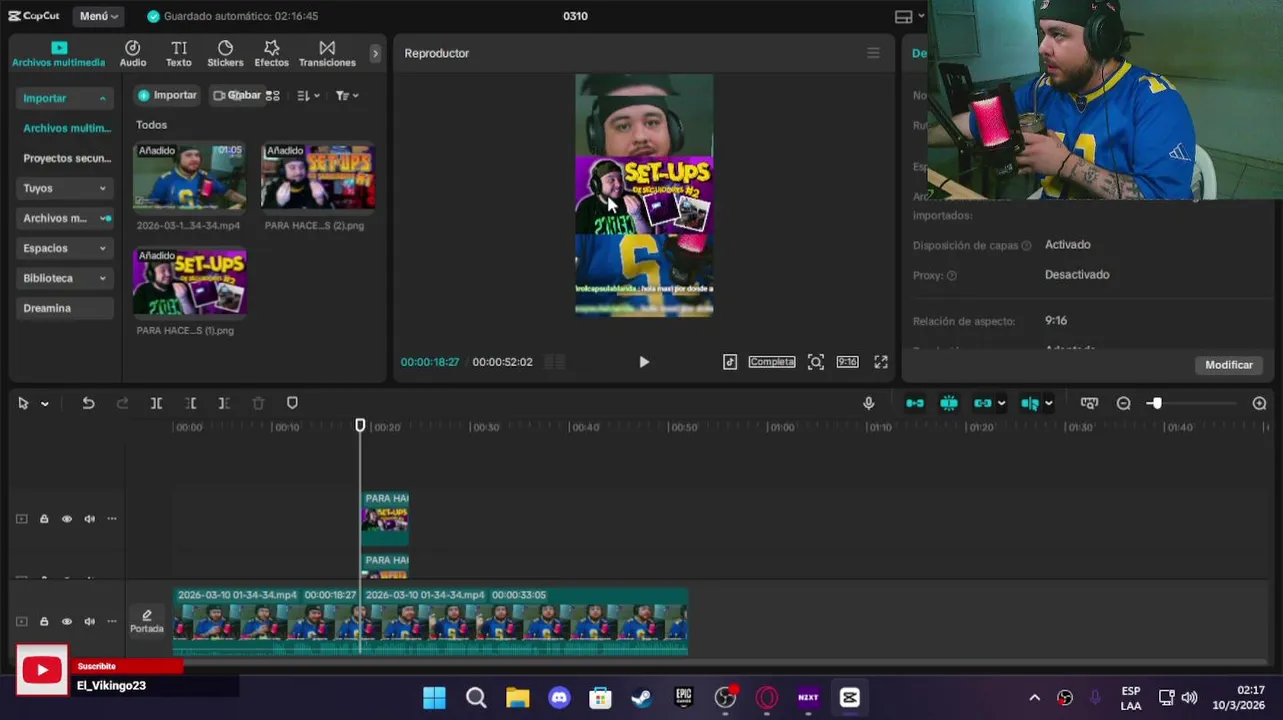This screenshot has height=720, width=1283.
Task: Click the Completa quality button
Action: (772, 362)
